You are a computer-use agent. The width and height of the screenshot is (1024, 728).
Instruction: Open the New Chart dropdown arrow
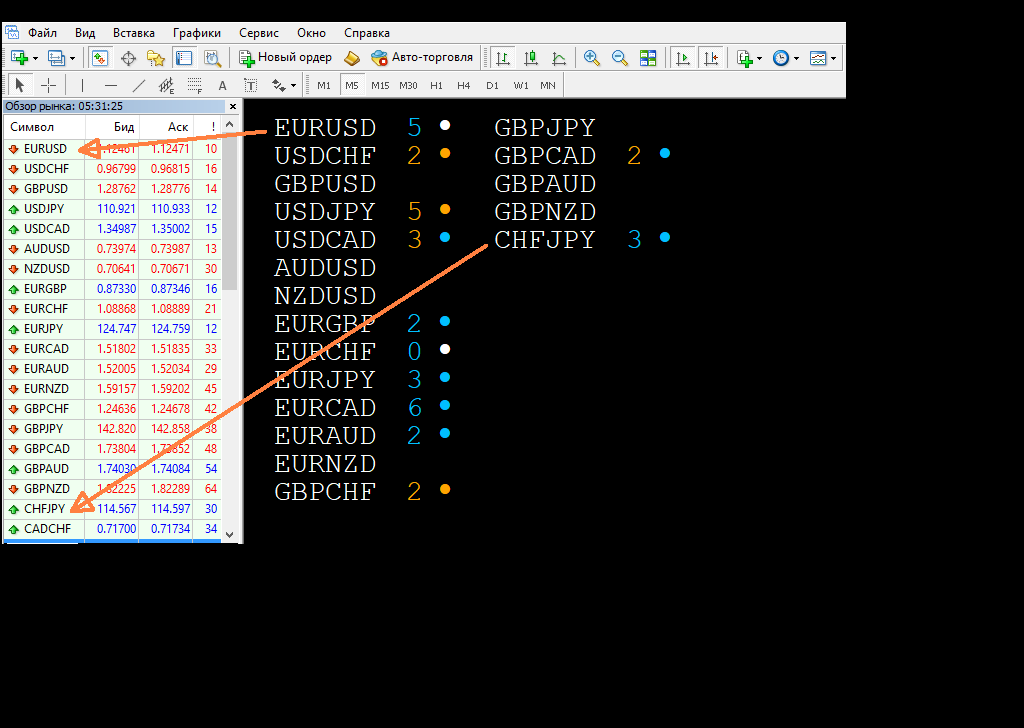pos(35,59)
